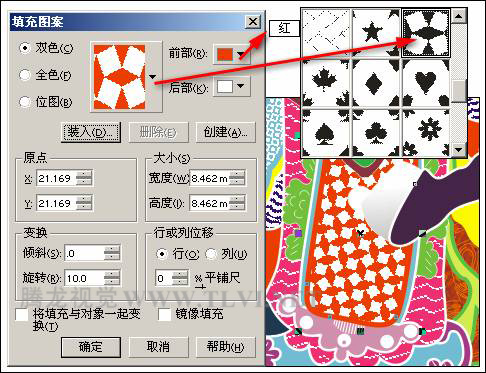Image resolution: width=486 pixels, height=373 pixels.
Task: Click the tile offset spinner arrows
Action: (180, 278)
